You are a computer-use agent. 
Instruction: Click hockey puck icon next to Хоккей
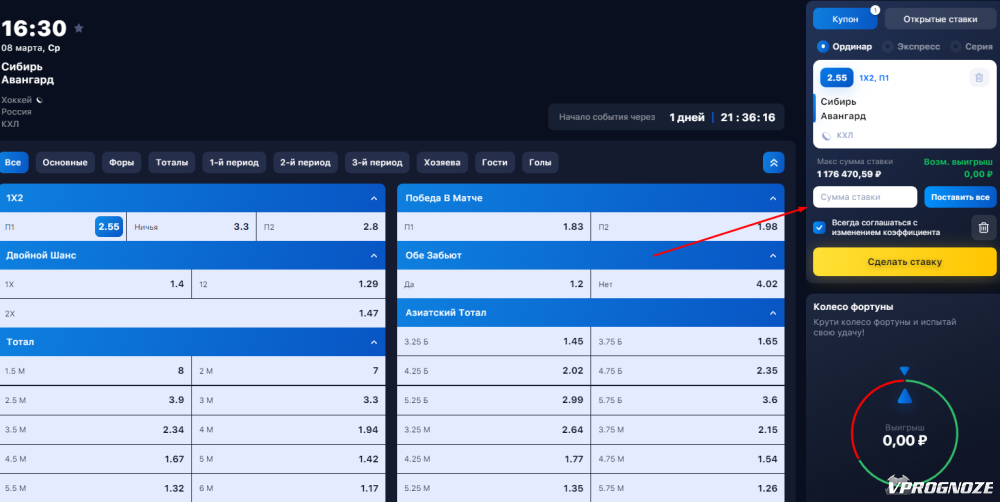click(40, 100)
